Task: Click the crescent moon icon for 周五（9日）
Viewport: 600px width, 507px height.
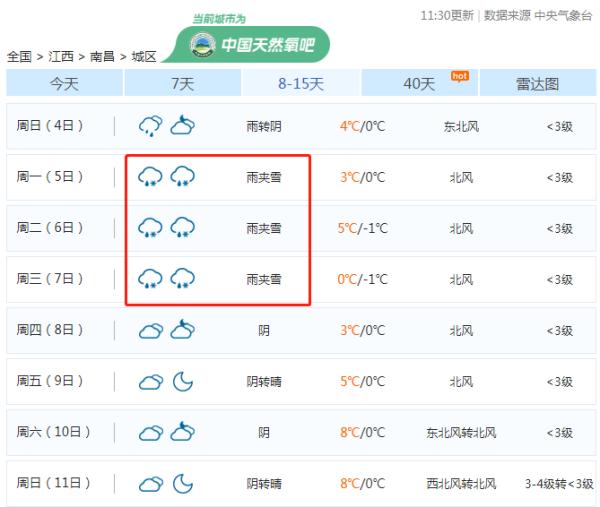Action: [183, 381]
